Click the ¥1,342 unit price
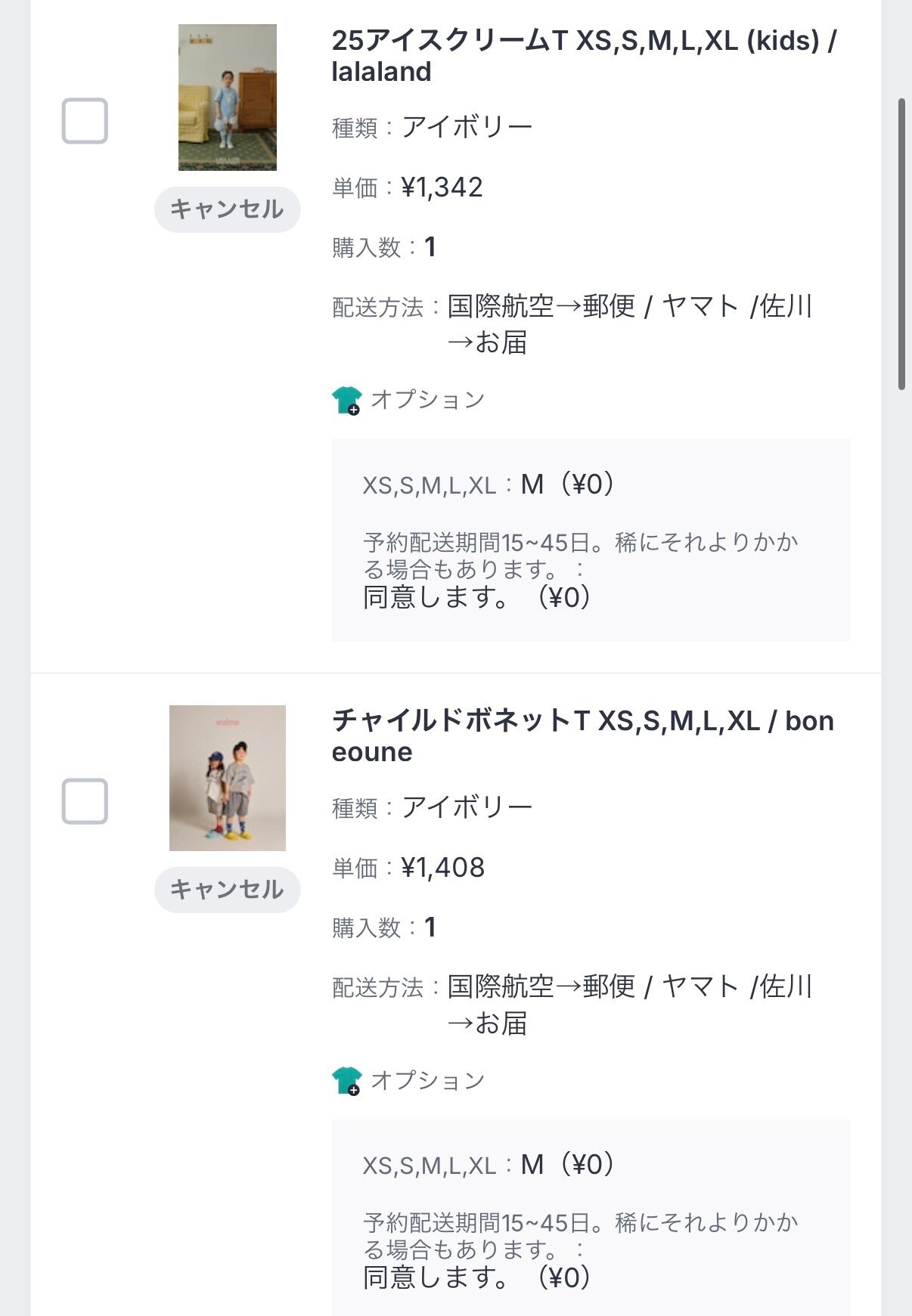The width and height of the screenshot is (912, 1316). click(x=442, y=187)
